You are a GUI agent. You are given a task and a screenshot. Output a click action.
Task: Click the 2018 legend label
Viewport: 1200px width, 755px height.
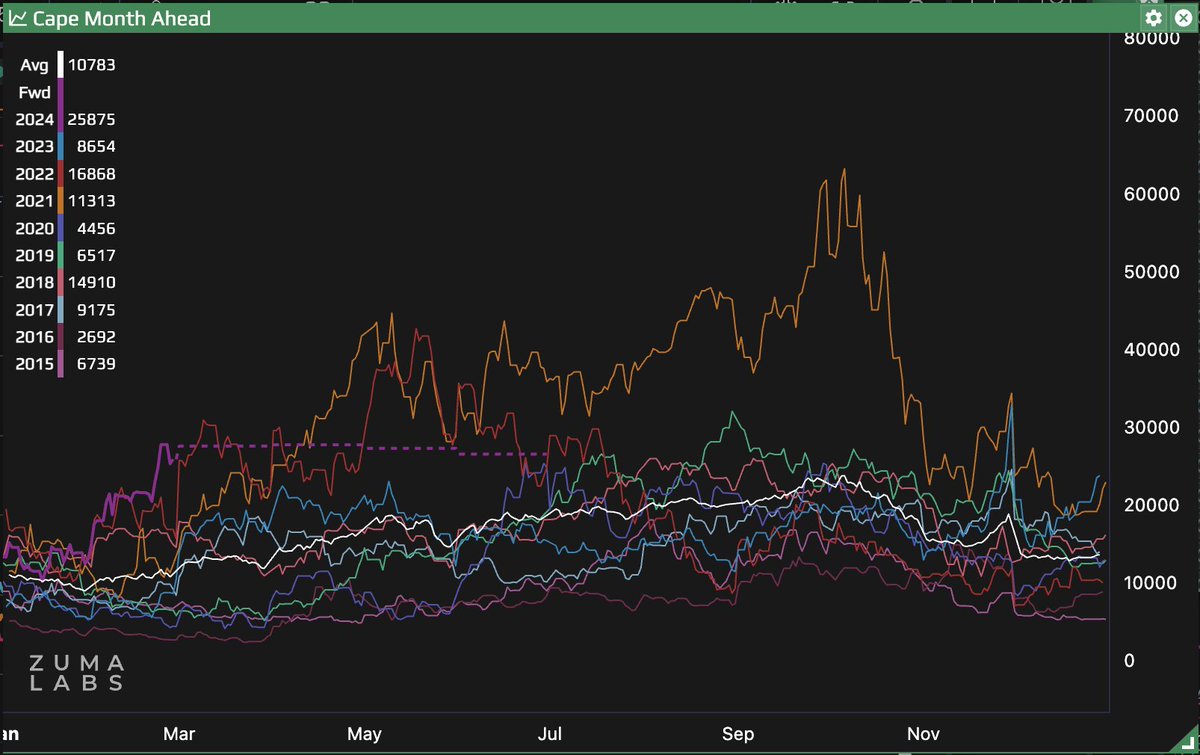pyautogui.click(x=34, y=282)
